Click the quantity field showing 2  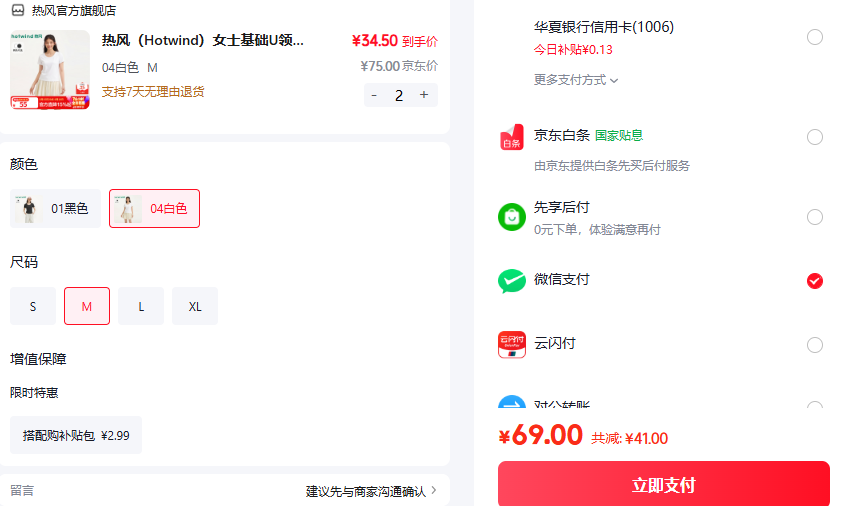point(399,95)
